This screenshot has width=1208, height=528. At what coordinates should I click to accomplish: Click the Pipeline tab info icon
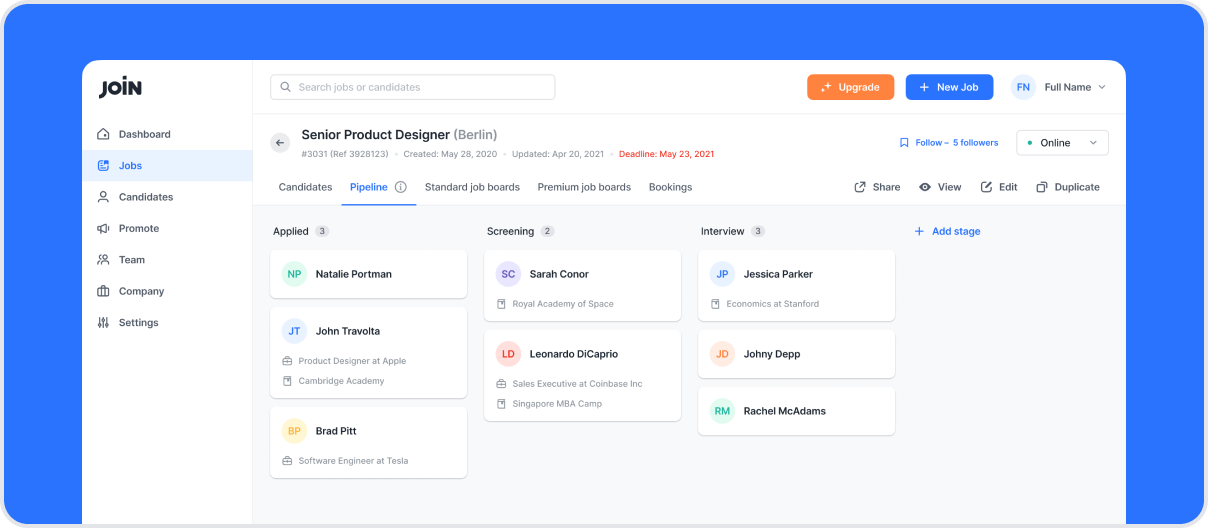coord(401,187)
